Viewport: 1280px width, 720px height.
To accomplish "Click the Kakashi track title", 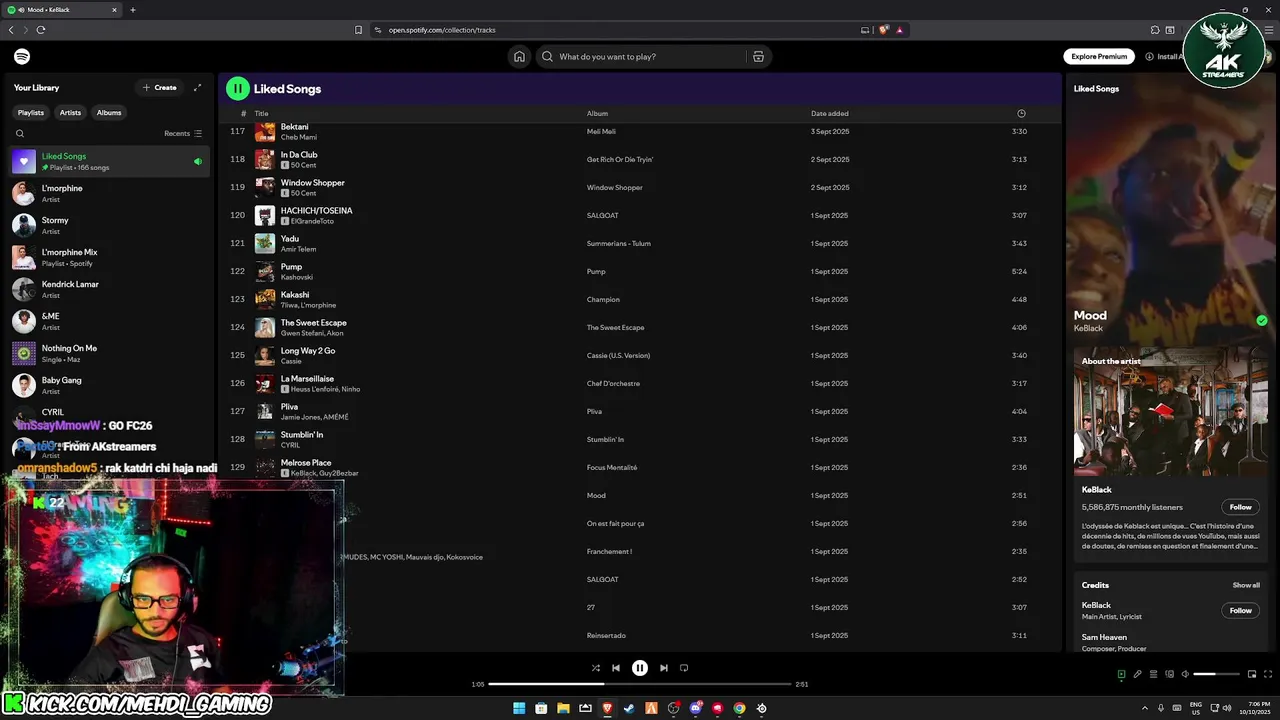I will [x=295, y=295].
